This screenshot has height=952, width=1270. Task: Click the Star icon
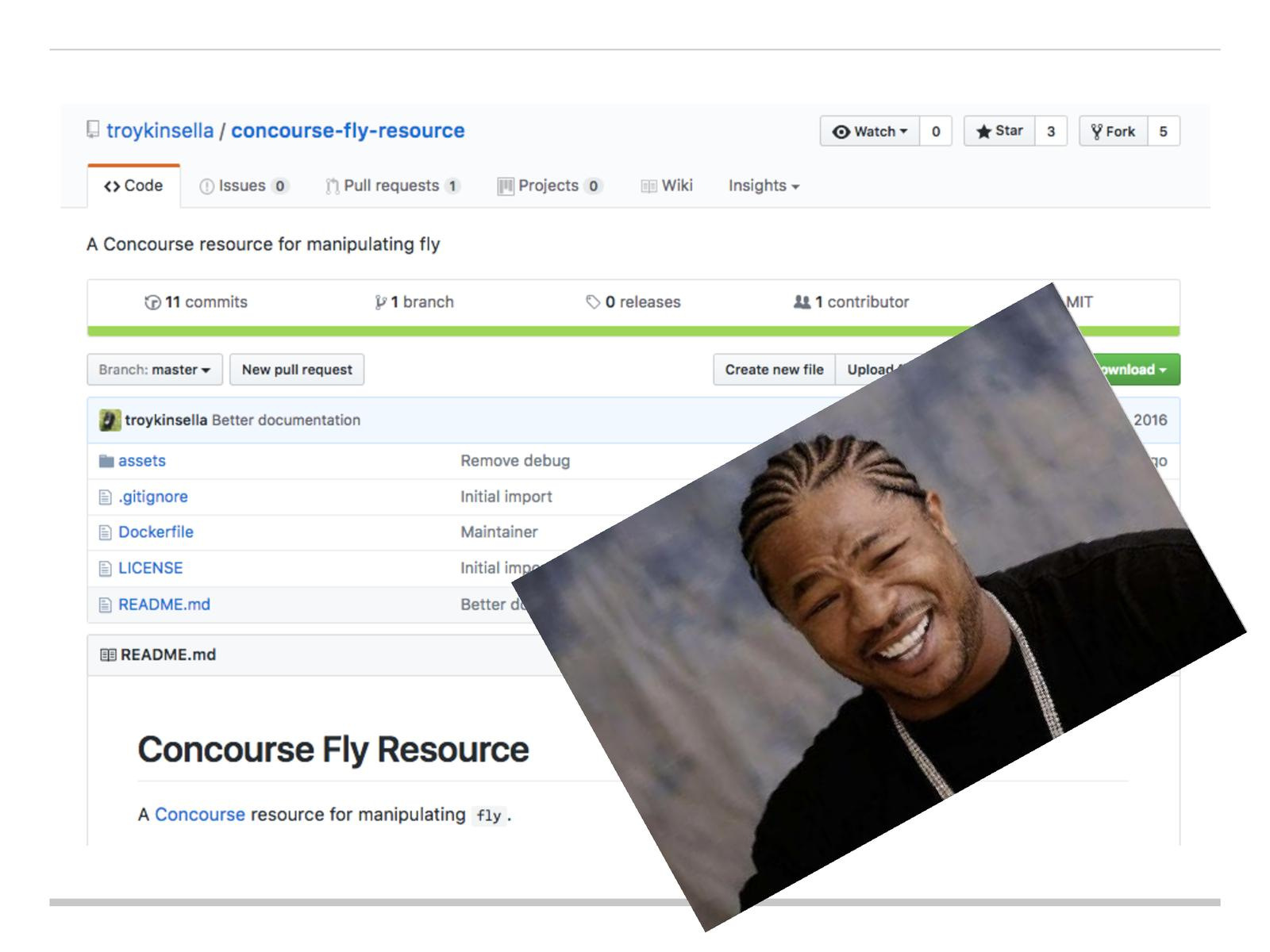pyautogui.click(x=983, y=132)
